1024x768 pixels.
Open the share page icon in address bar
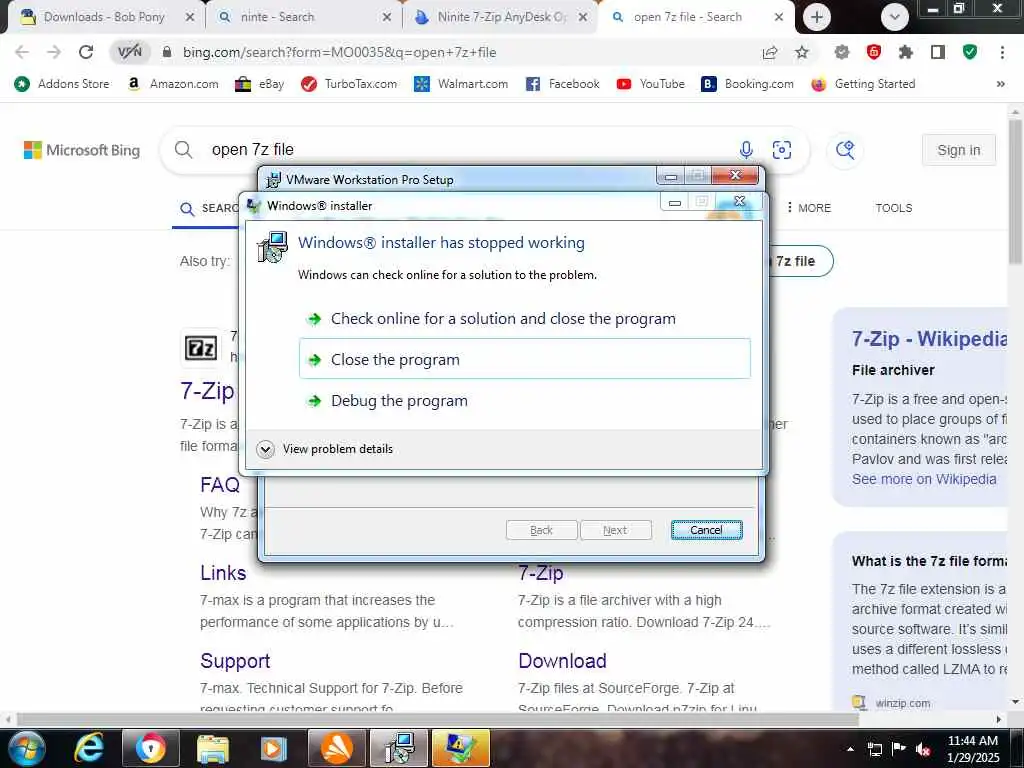coord(770,52)
